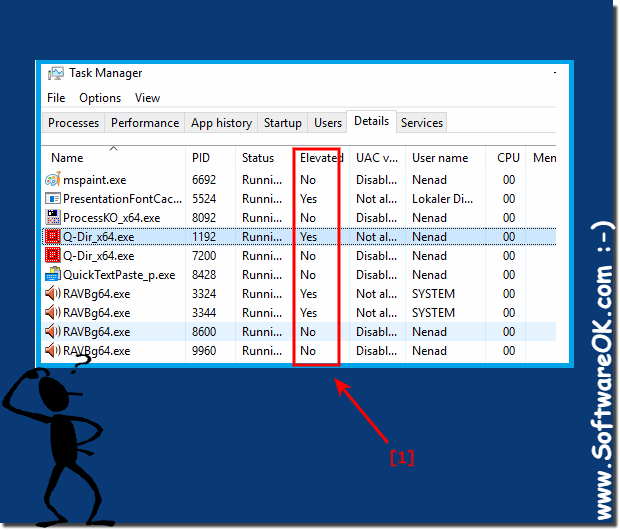Switch to the Startup tab
The height and width of the screenshot is (530, 620).
tap(283, 123)
